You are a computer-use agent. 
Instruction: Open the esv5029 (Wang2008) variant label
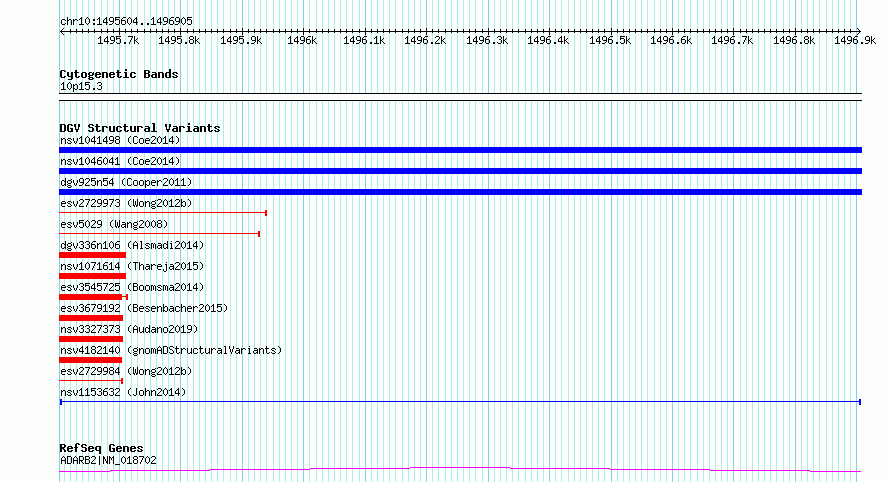[114, 224]
